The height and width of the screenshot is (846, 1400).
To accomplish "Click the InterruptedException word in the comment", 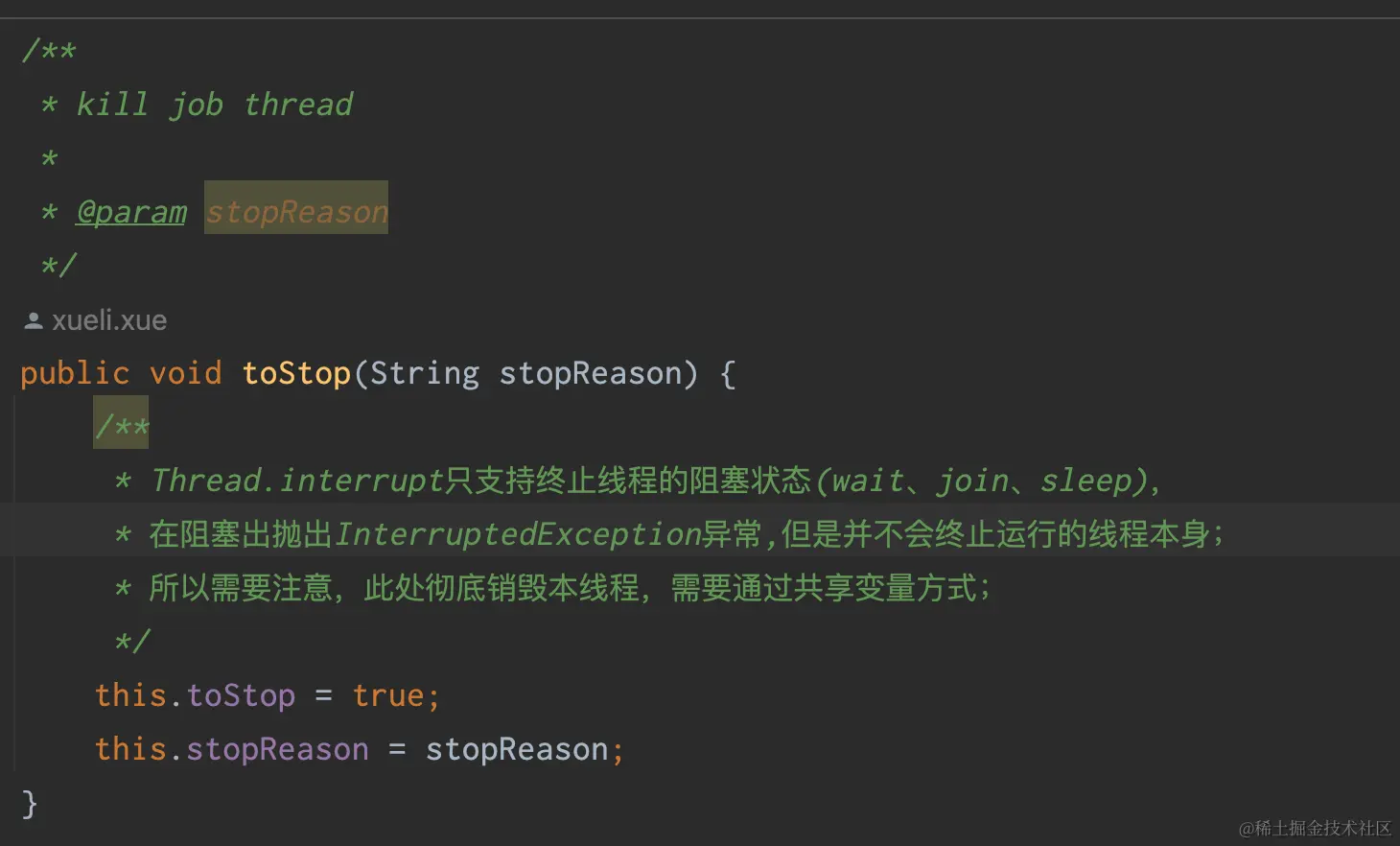I will pyautogui.click(x=519, y=534).
